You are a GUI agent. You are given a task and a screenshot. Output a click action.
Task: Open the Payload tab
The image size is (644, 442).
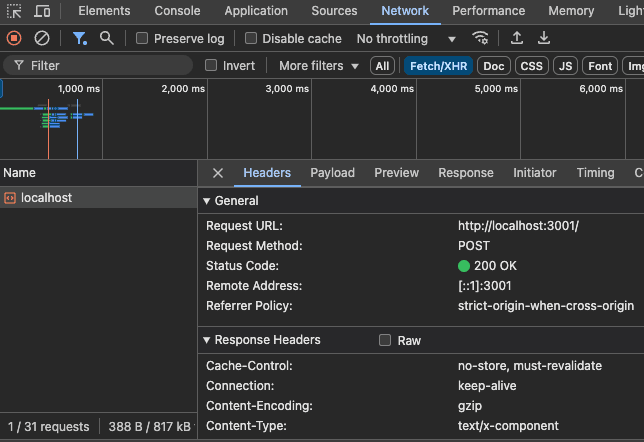click(x=332, y=173)
